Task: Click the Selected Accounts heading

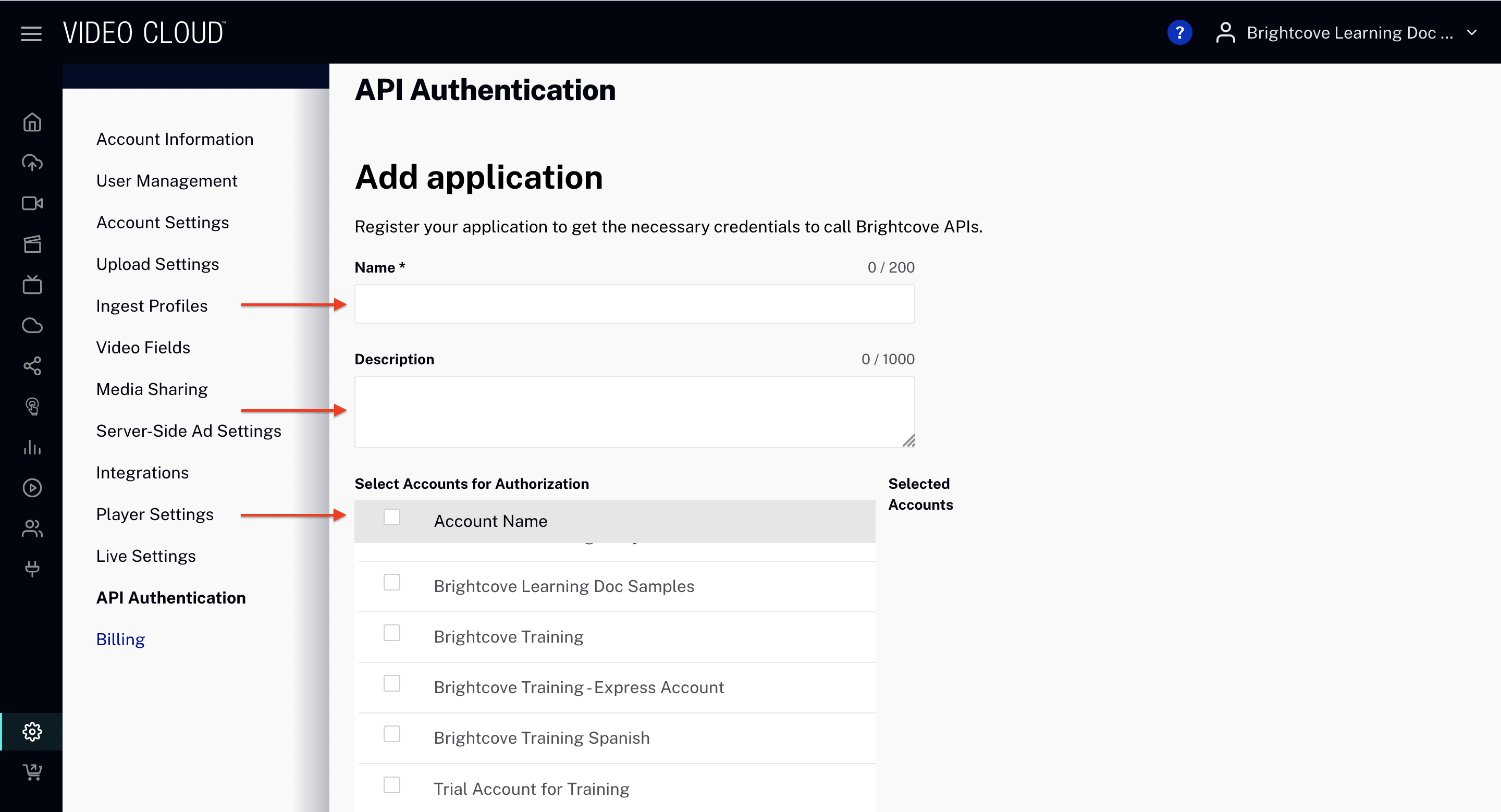Action: click(920, 494)
